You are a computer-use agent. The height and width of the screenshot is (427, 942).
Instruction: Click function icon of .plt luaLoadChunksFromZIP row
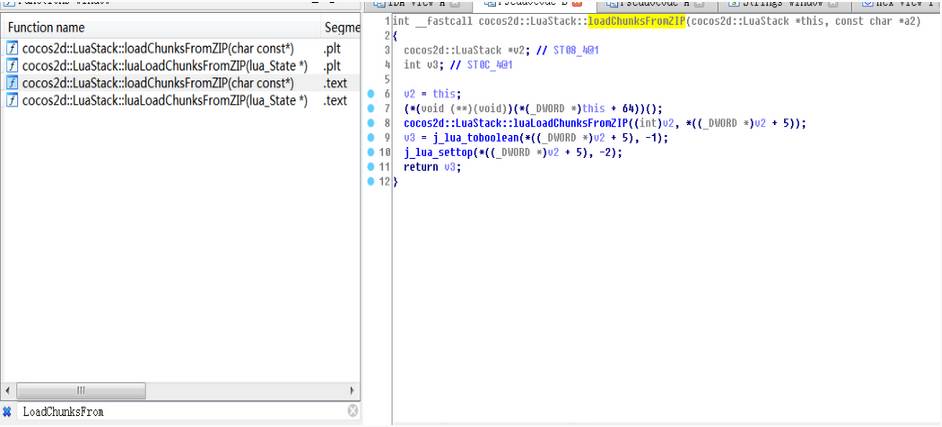(12, 65)
